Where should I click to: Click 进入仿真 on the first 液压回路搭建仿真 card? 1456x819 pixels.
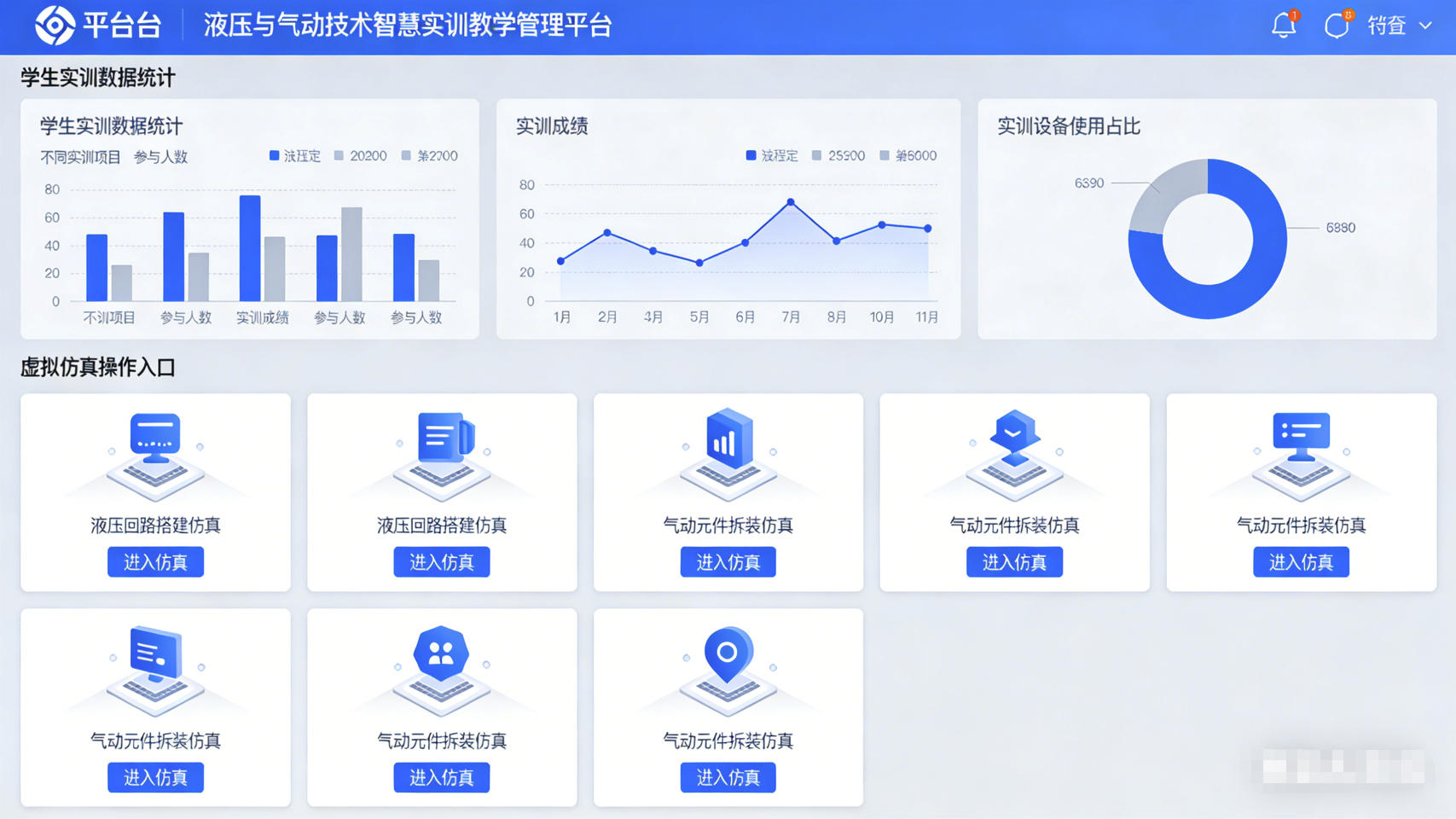click(x=155, y=561)
